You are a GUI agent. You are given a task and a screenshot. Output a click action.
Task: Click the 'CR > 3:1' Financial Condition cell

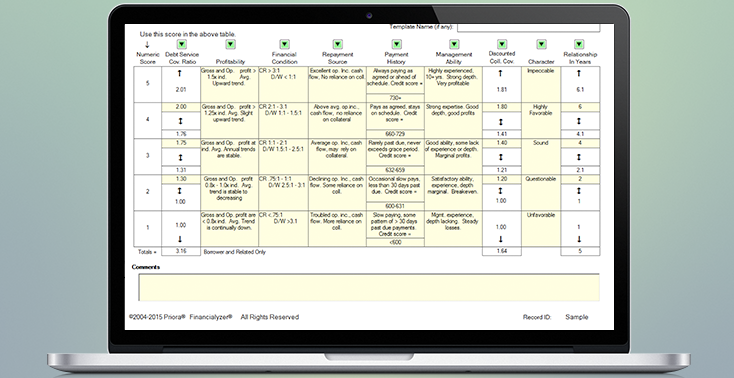click(283, 84)
